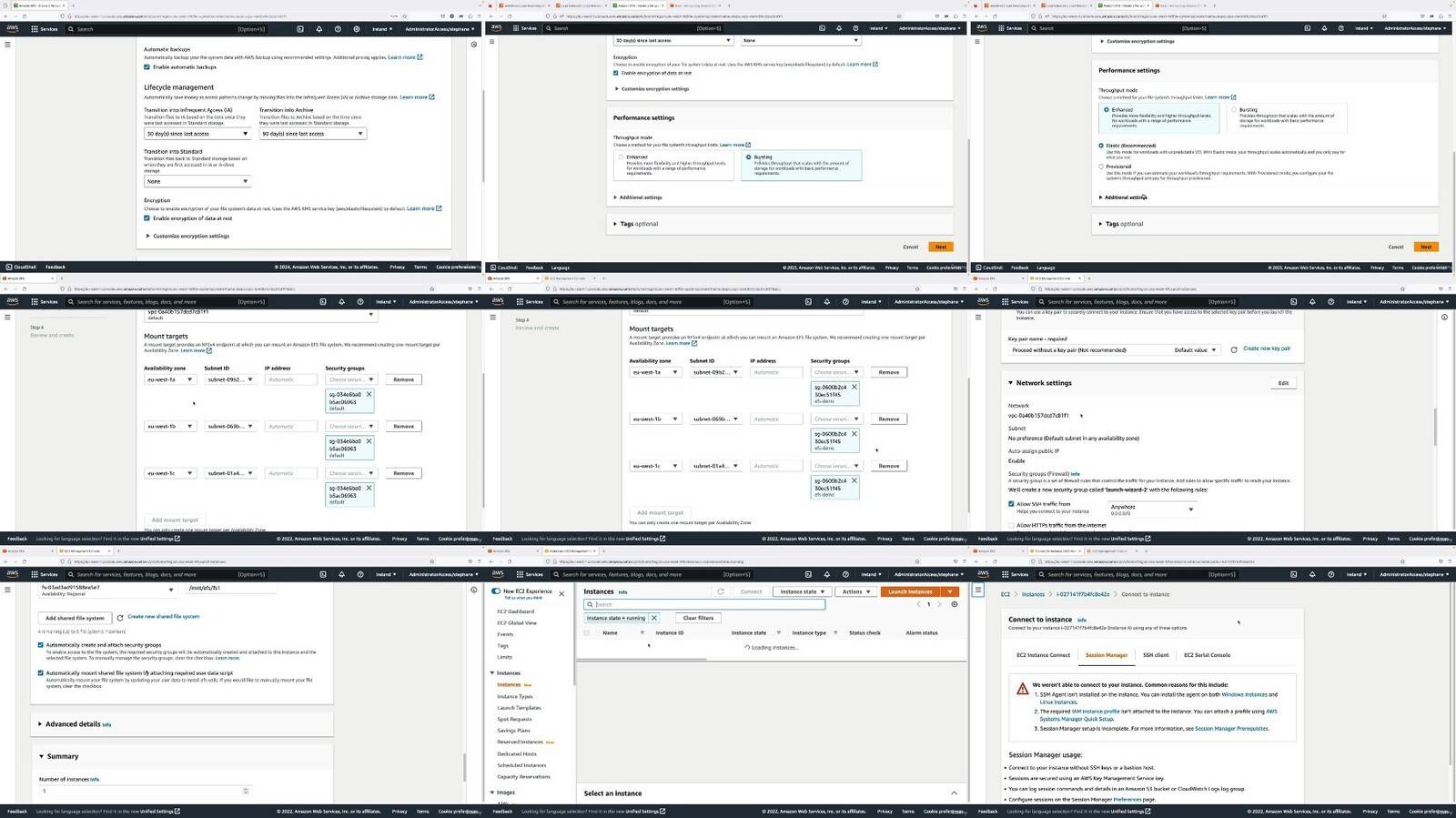Open Instance state dropdown in Instances toolbar
This screenshot has width=1456, height=818.
pos(802,591)
